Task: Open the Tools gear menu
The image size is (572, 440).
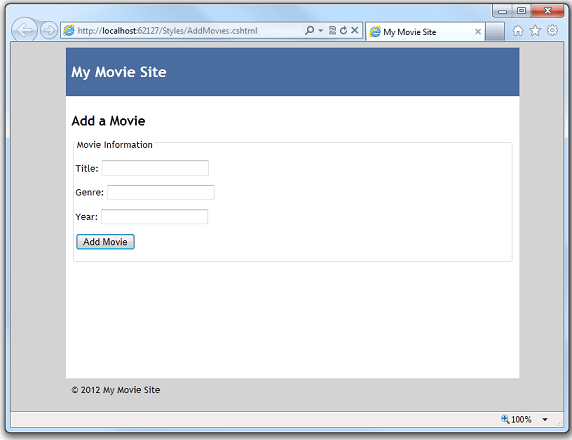Action: (x=552, y=30)
